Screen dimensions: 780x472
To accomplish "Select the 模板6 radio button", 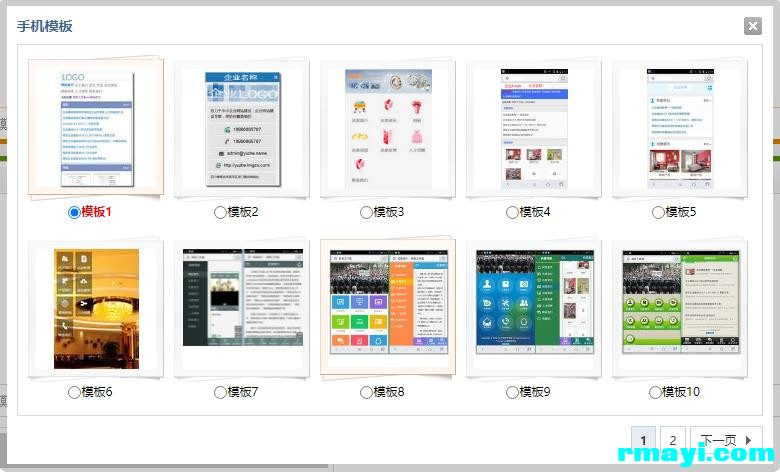I will pyautogui.click(x=74, y=392).
